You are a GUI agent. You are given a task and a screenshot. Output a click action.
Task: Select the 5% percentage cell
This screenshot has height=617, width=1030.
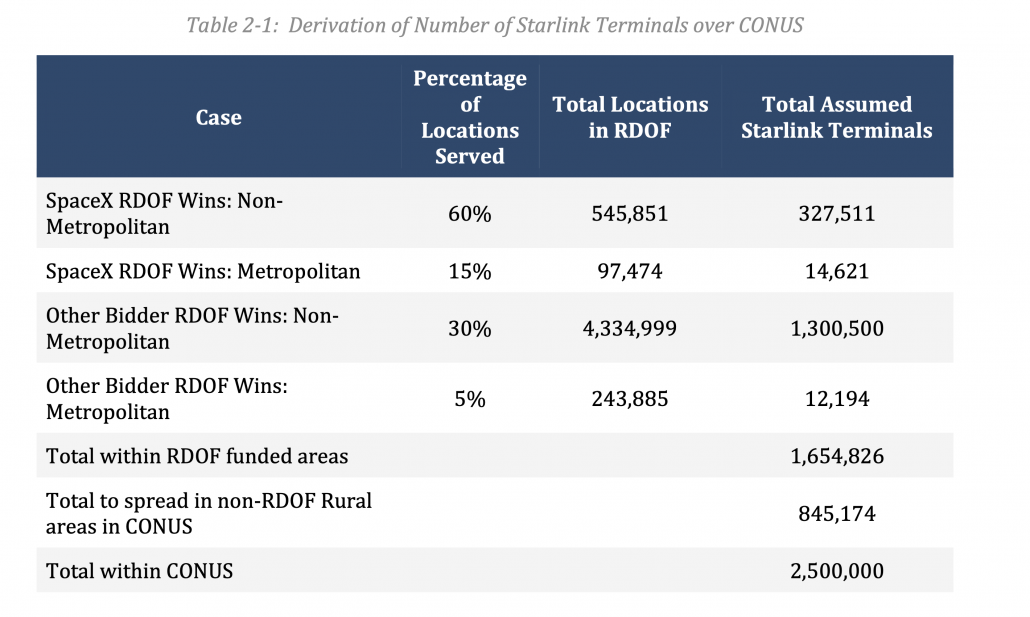[x=470, y=398]
